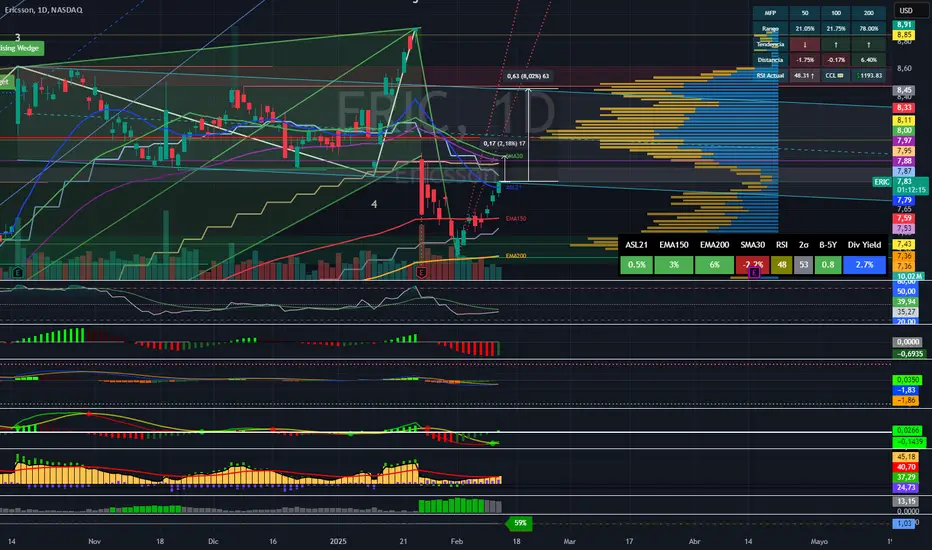This screenshot has height=550, width=932.
Task: Click the red 40,70 indicator label
Action: click(906, 467)
